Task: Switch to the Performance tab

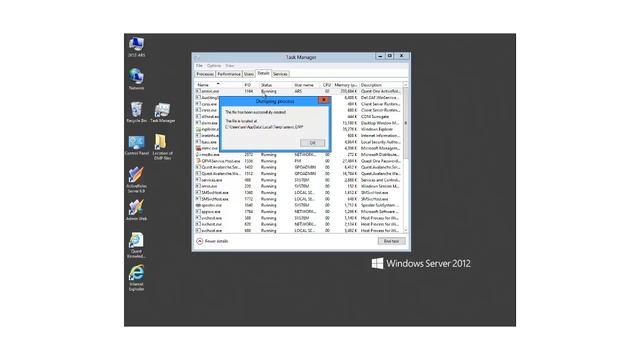Action: [x=229, y=74]
